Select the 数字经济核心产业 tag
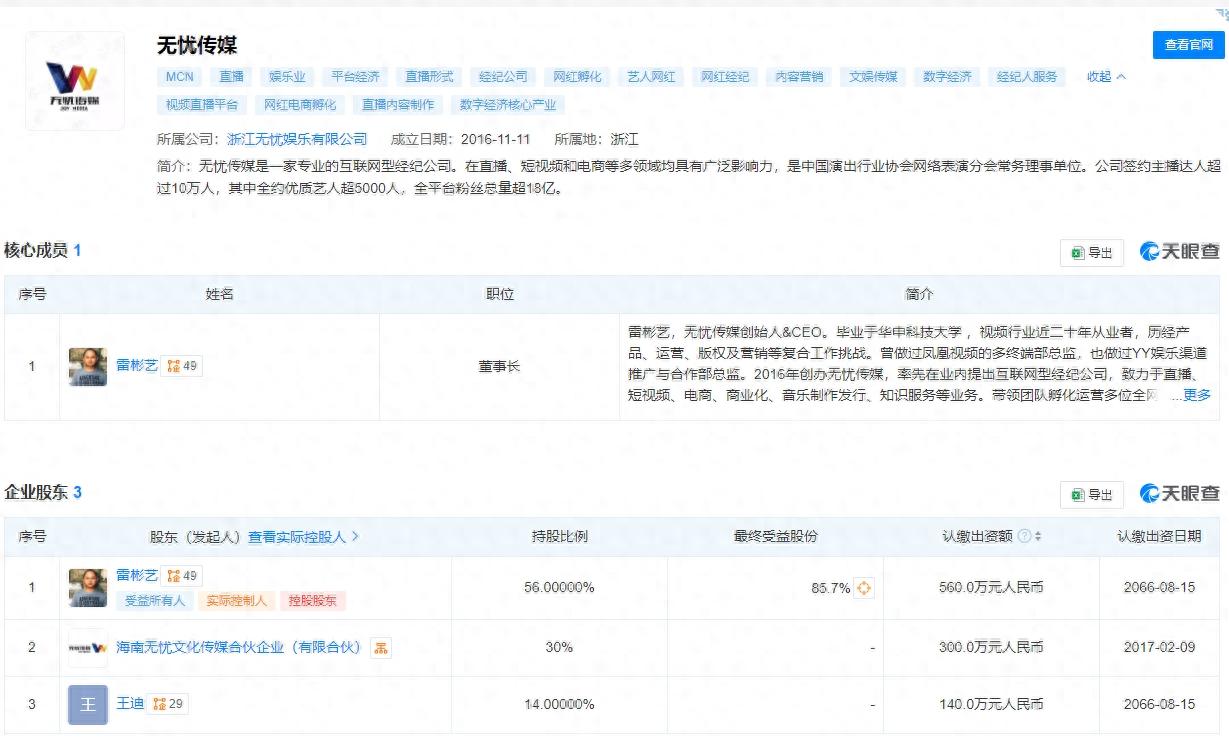 (508, 105)
